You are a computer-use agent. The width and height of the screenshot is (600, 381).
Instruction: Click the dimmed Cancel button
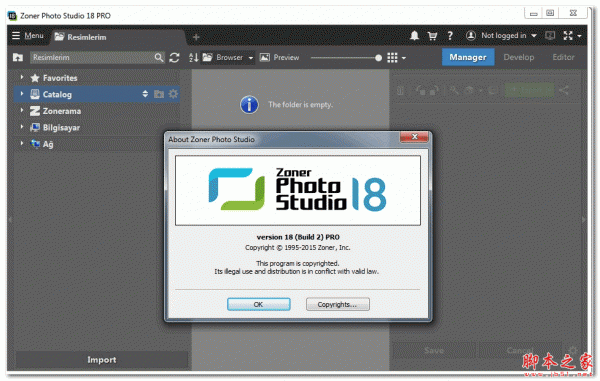click(x=519, y=350)
